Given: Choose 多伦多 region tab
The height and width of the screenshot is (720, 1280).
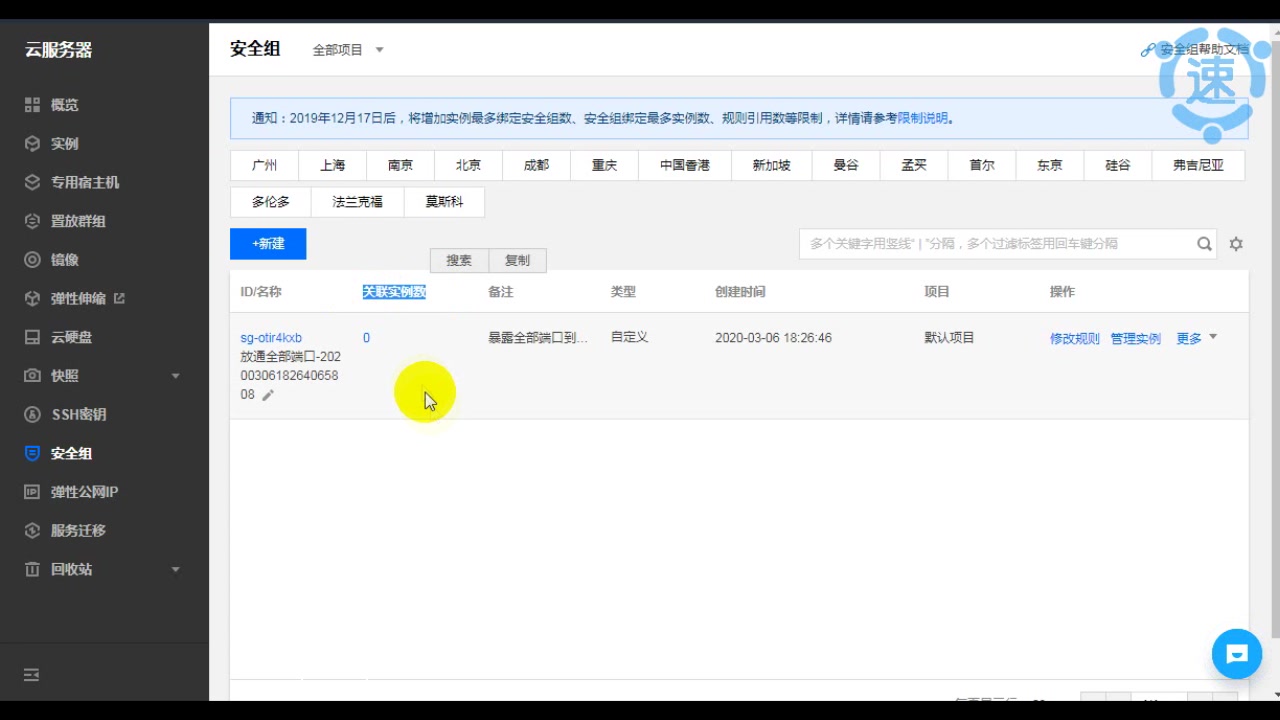Looking at the screenshot, I should point(271,202).
